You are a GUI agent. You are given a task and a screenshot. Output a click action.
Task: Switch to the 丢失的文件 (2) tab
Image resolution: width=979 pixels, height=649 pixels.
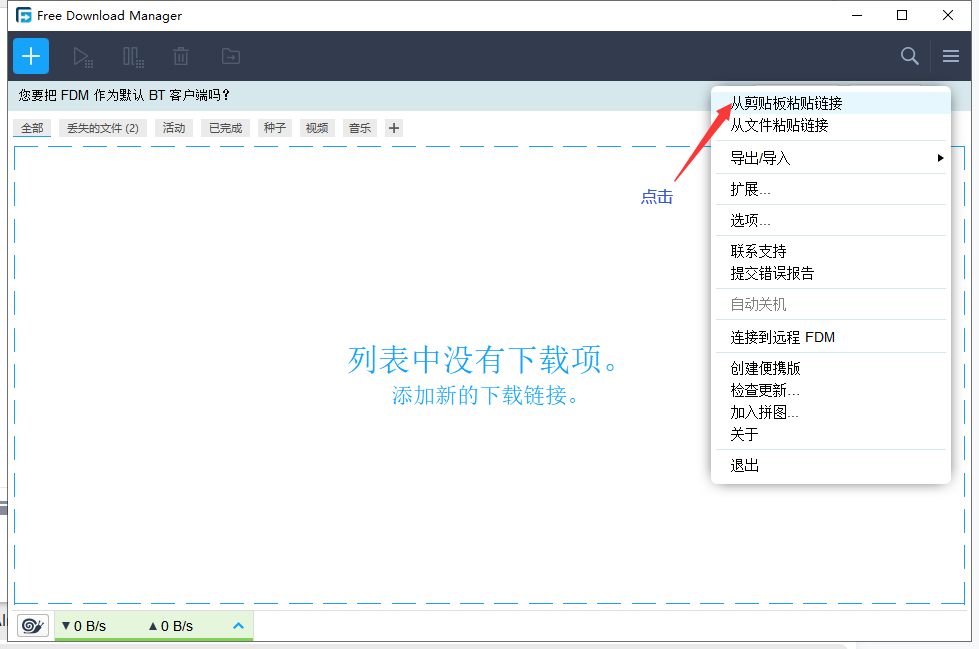pyautogui.click(x=103, y=128)
